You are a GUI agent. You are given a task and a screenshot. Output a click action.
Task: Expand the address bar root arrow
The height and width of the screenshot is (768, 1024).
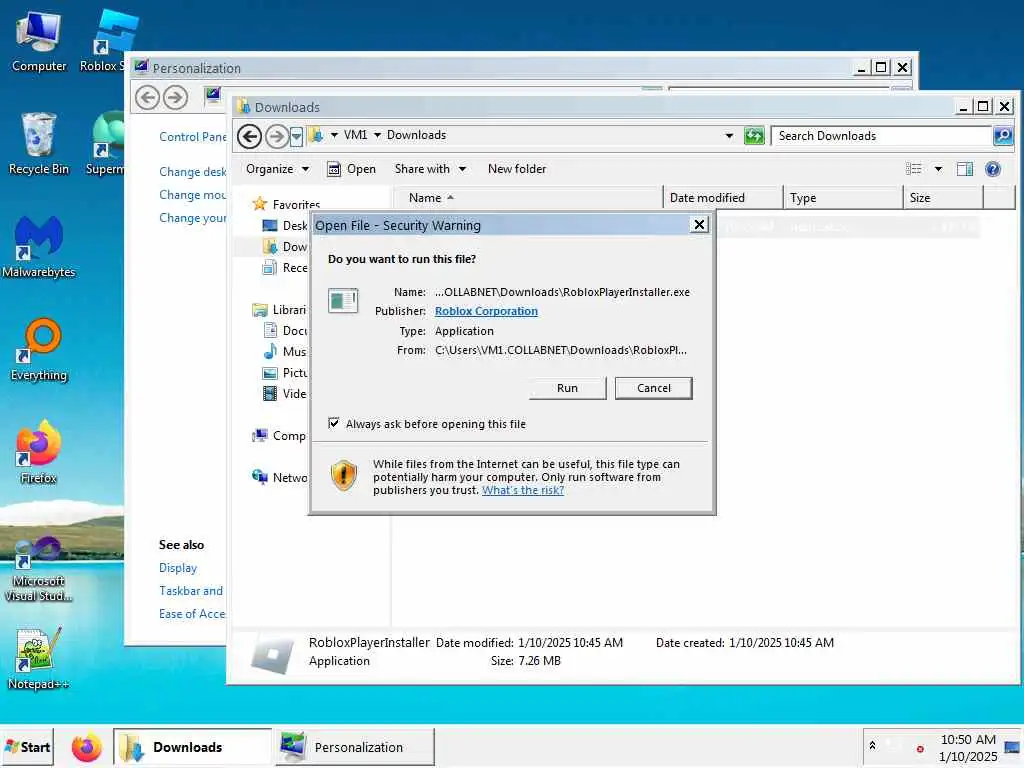coord(334,135)
